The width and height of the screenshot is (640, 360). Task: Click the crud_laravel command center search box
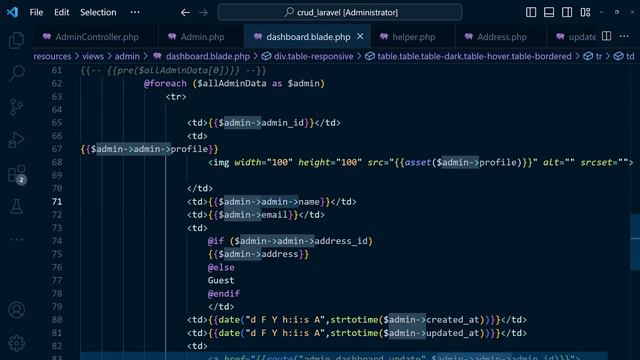[x=340, y=12]
